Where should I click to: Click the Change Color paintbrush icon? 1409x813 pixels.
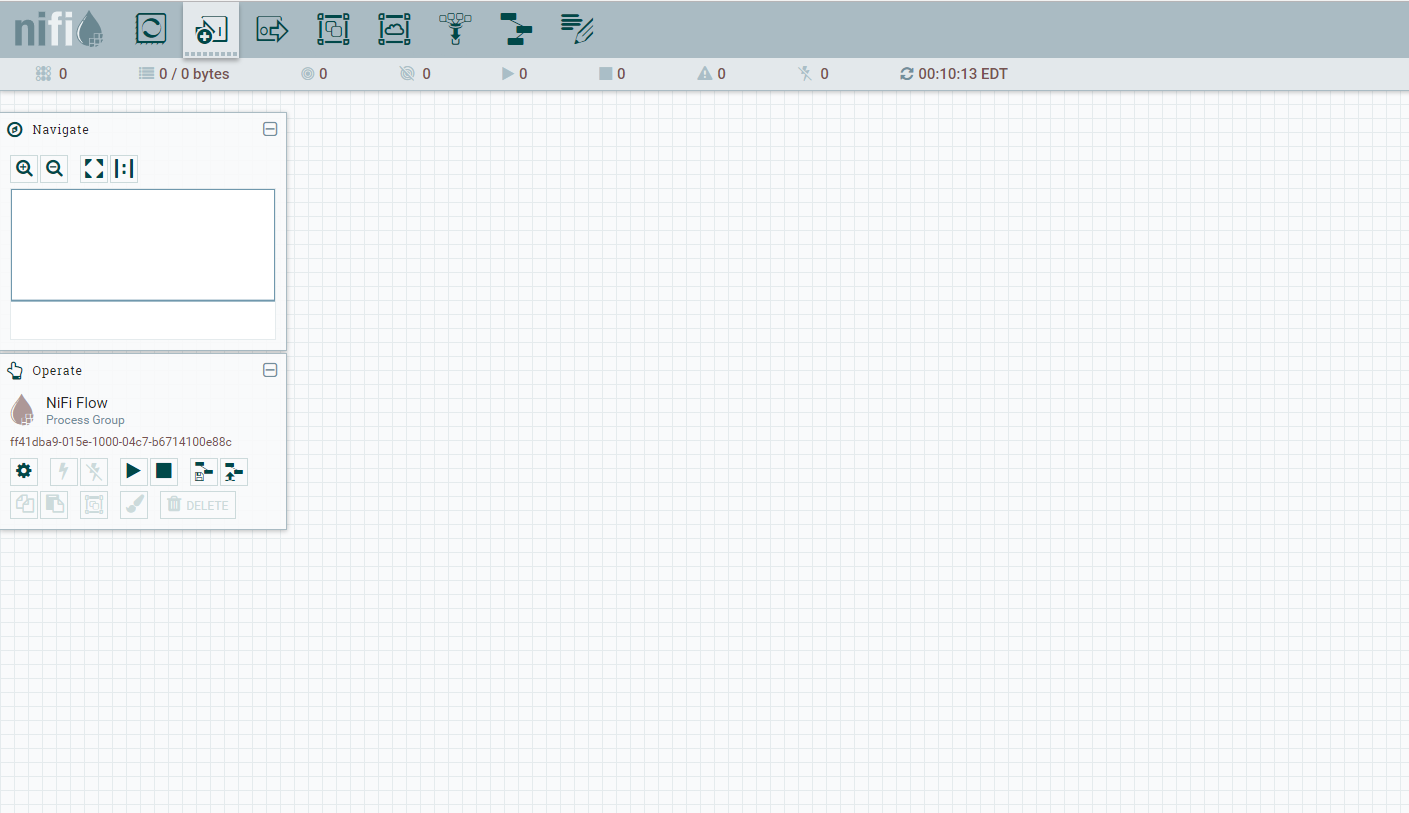point(134,505)
